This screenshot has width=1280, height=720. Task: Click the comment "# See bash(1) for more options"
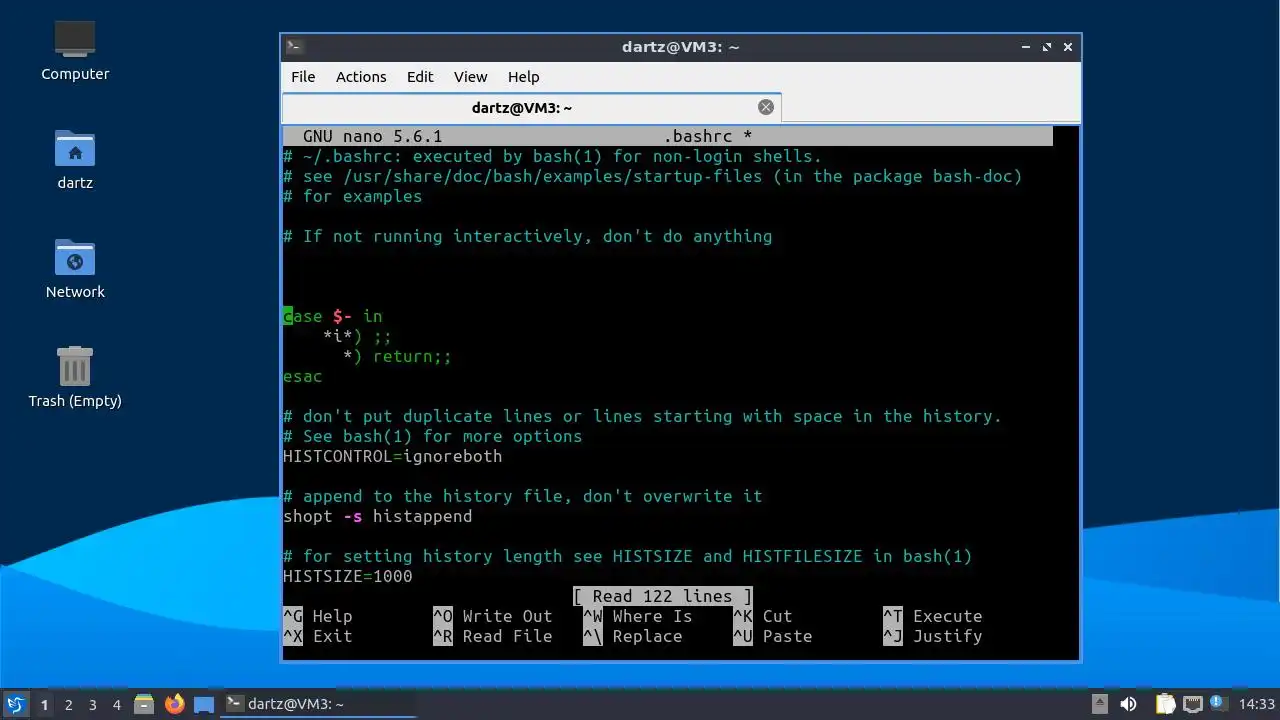pos(433,436)
